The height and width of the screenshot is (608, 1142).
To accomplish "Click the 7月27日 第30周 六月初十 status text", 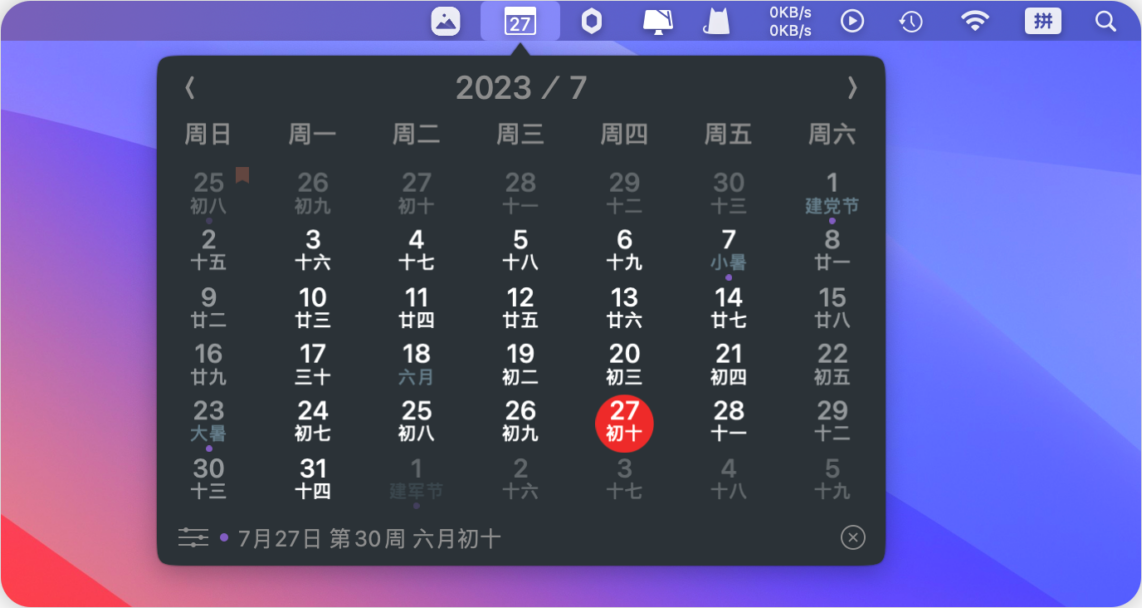I will click(x=369, y=539).
